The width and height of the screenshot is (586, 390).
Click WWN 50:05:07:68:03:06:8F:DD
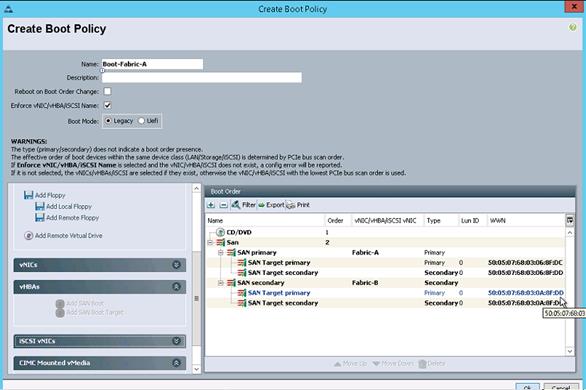(525, 273)
